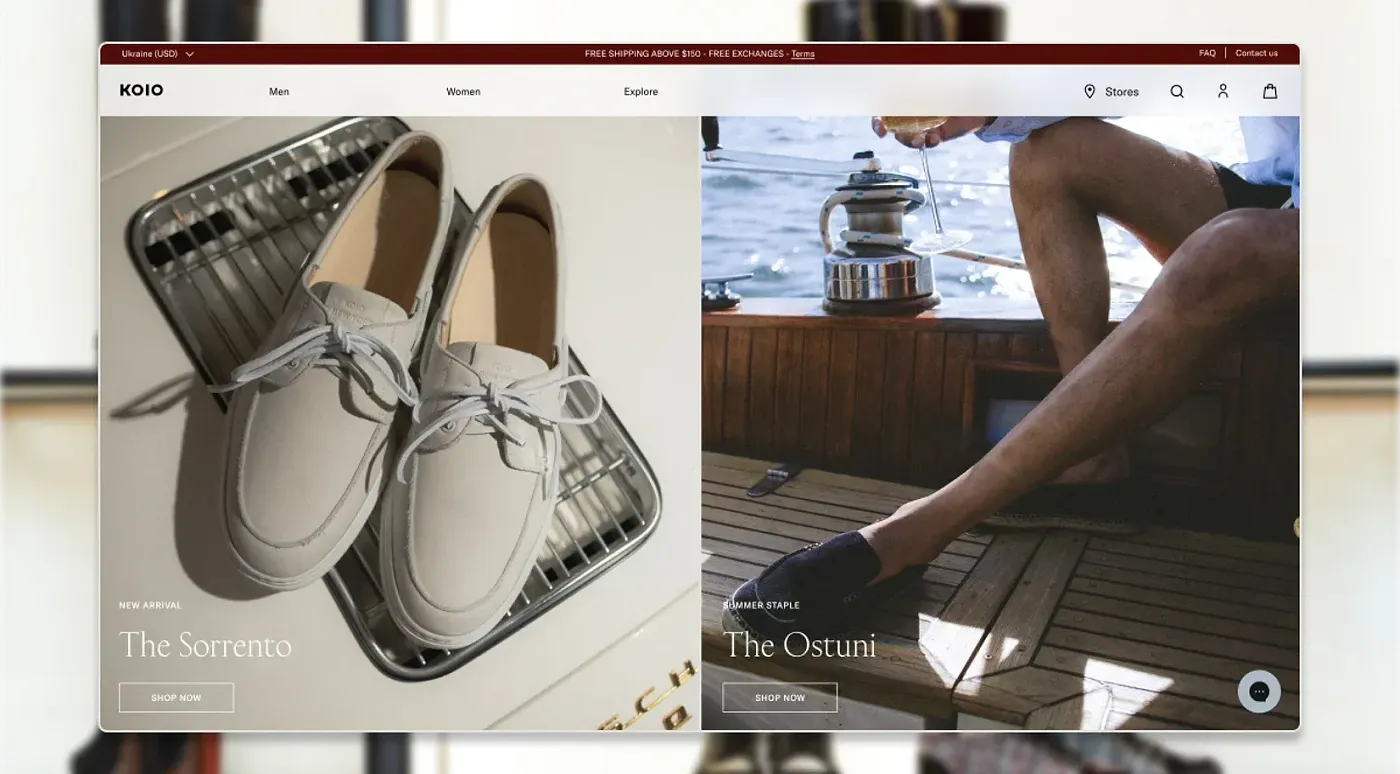Open the chat support bubble
The image size is (1400, 774).
(x=1259, y=691)
